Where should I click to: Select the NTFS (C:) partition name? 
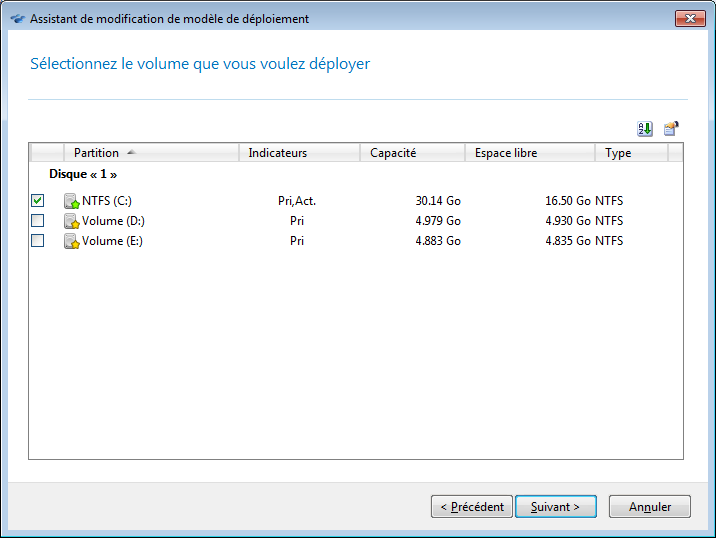(107, 201)
